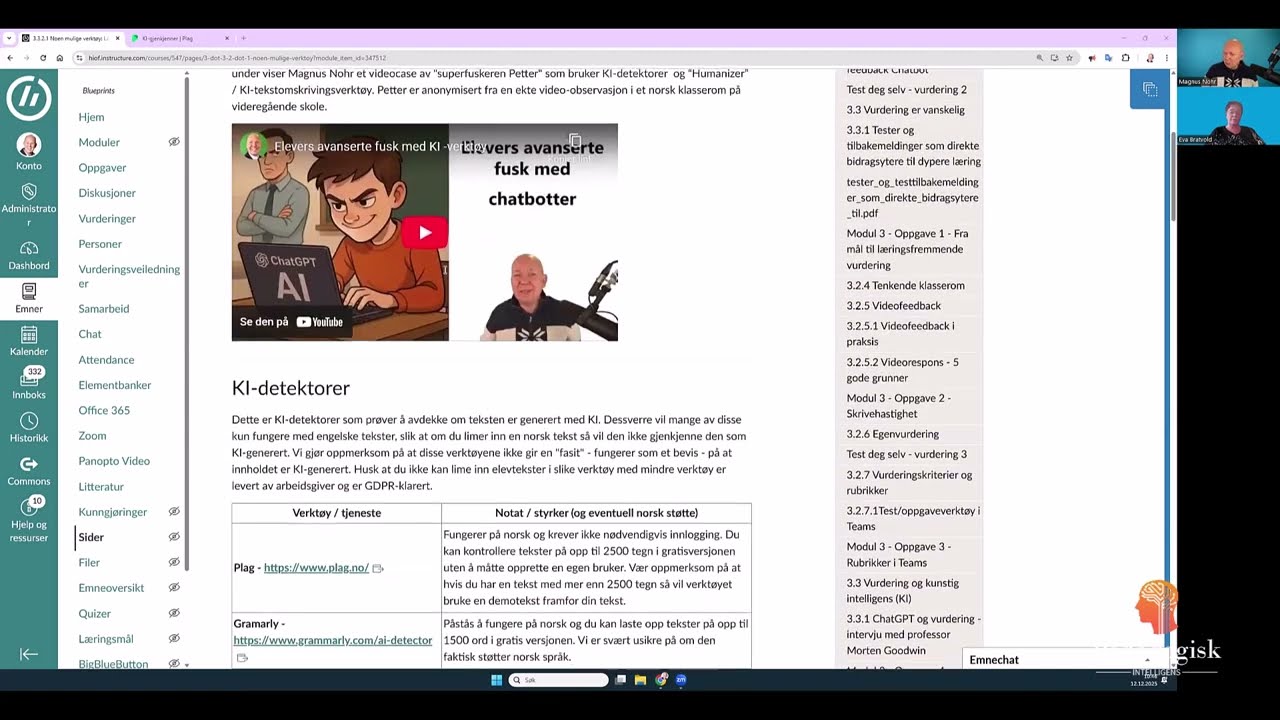Expand the Emnechat panel arrow
Image resolution: width=1280 pixels, height=720 pixels.
(1147, 660)
